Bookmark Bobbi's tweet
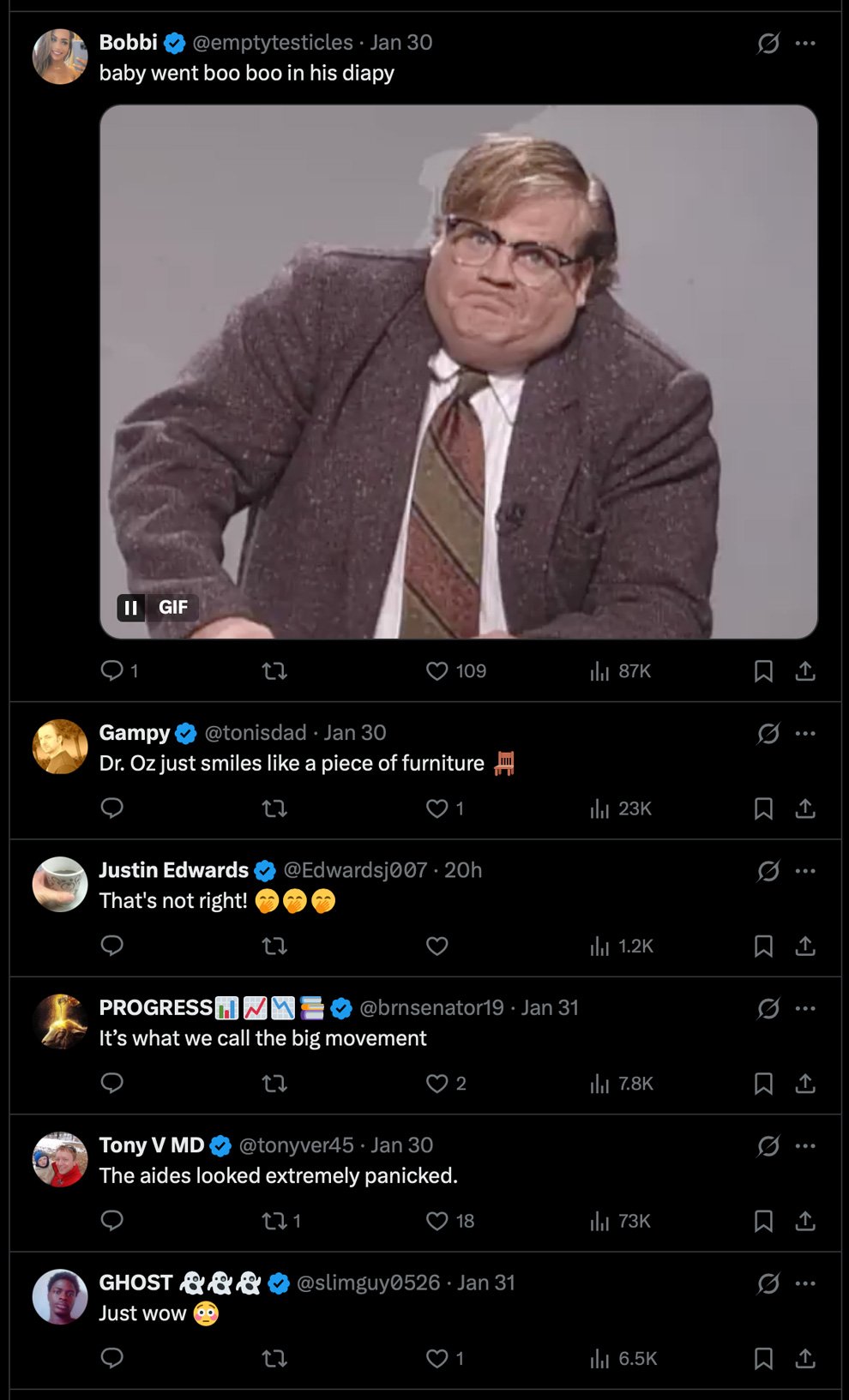 tap(763, 671)
